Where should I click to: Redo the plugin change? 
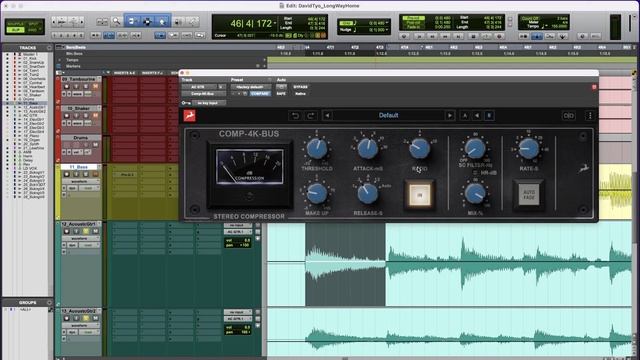(x=311, y=116)
